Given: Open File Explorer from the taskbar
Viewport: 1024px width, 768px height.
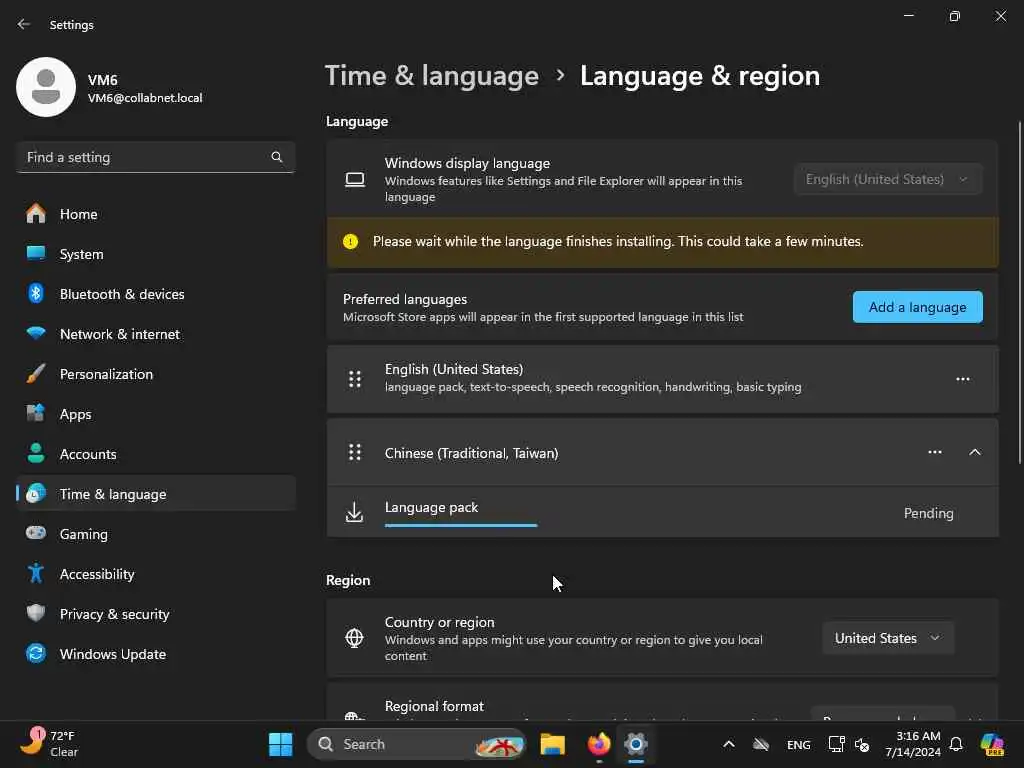Looking at the screenshot, I should (x=552, y=744).
